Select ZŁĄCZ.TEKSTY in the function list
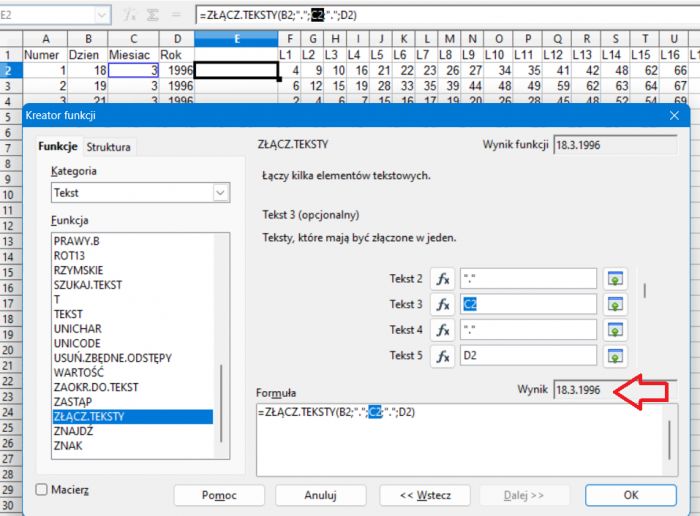This screenshot has width=700, height=516. [133, 416]
